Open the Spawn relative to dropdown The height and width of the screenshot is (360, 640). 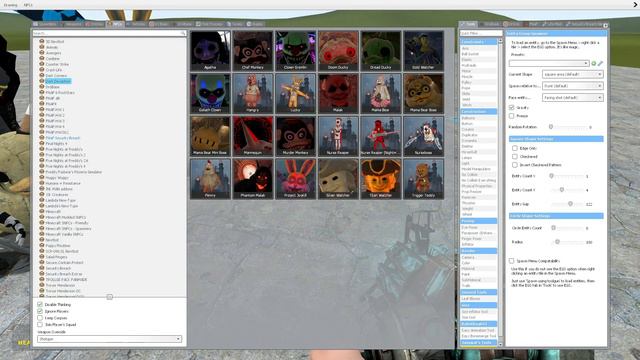click(x=572, y=86)
